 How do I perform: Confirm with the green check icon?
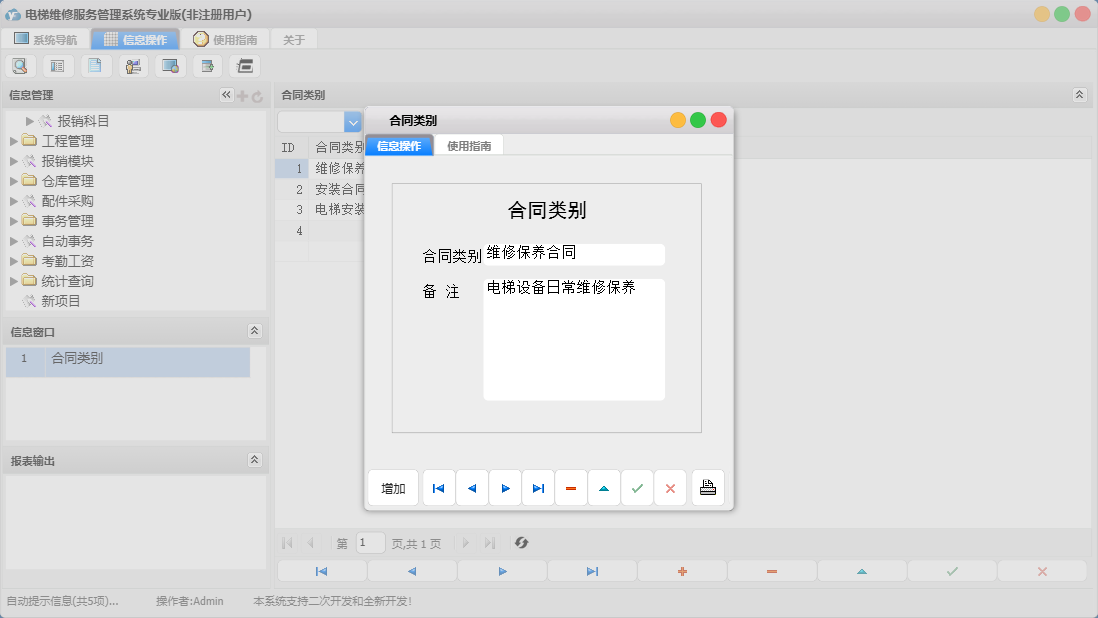637,487
